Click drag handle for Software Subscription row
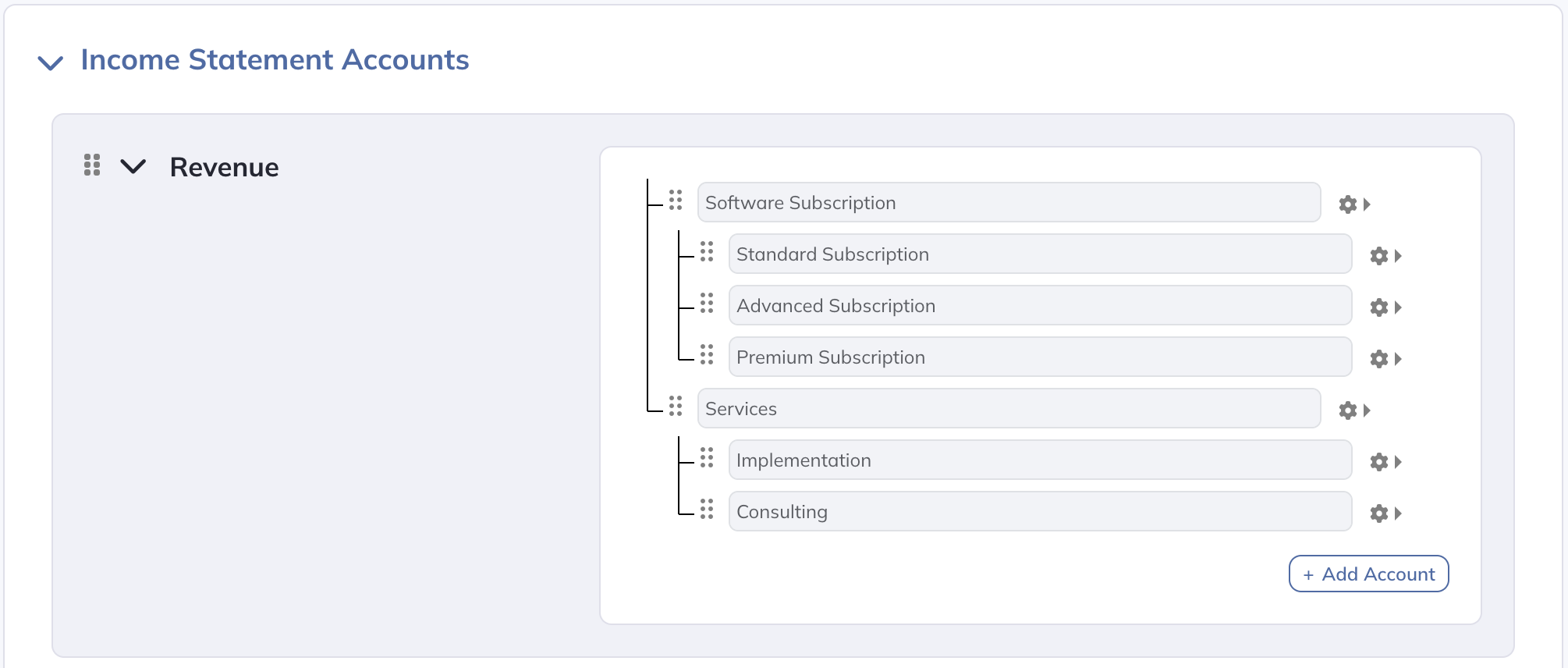1568x668 pixels. (x=676, y=200)
